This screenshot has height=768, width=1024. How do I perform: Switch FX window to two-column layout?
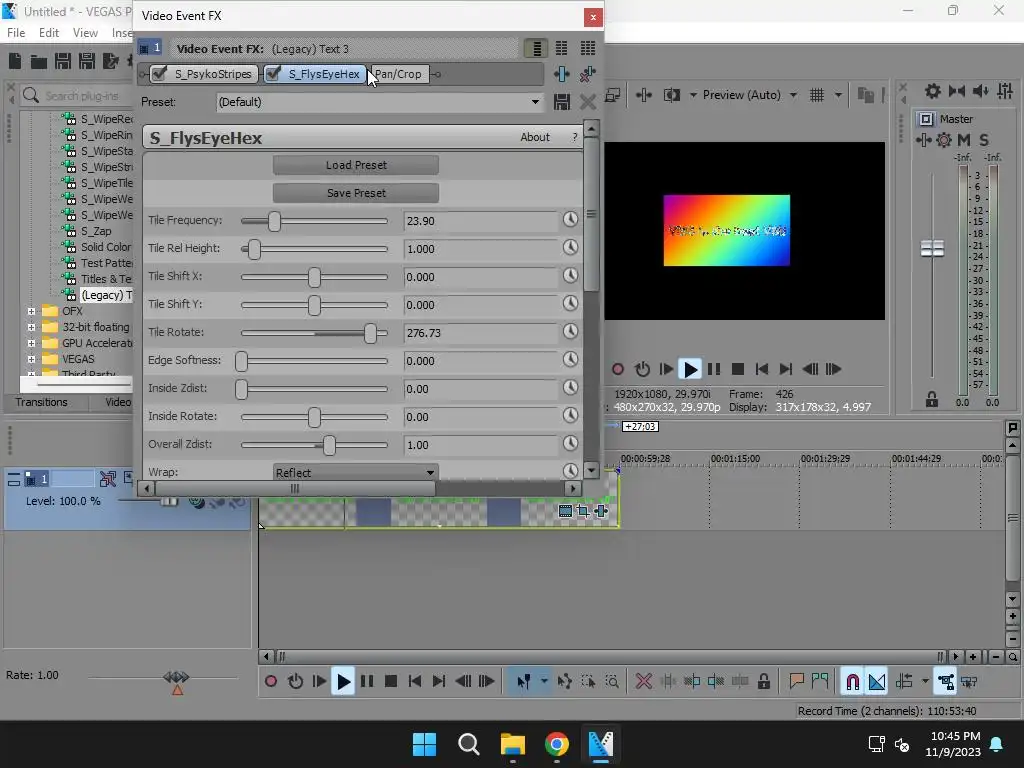point(562,48)
